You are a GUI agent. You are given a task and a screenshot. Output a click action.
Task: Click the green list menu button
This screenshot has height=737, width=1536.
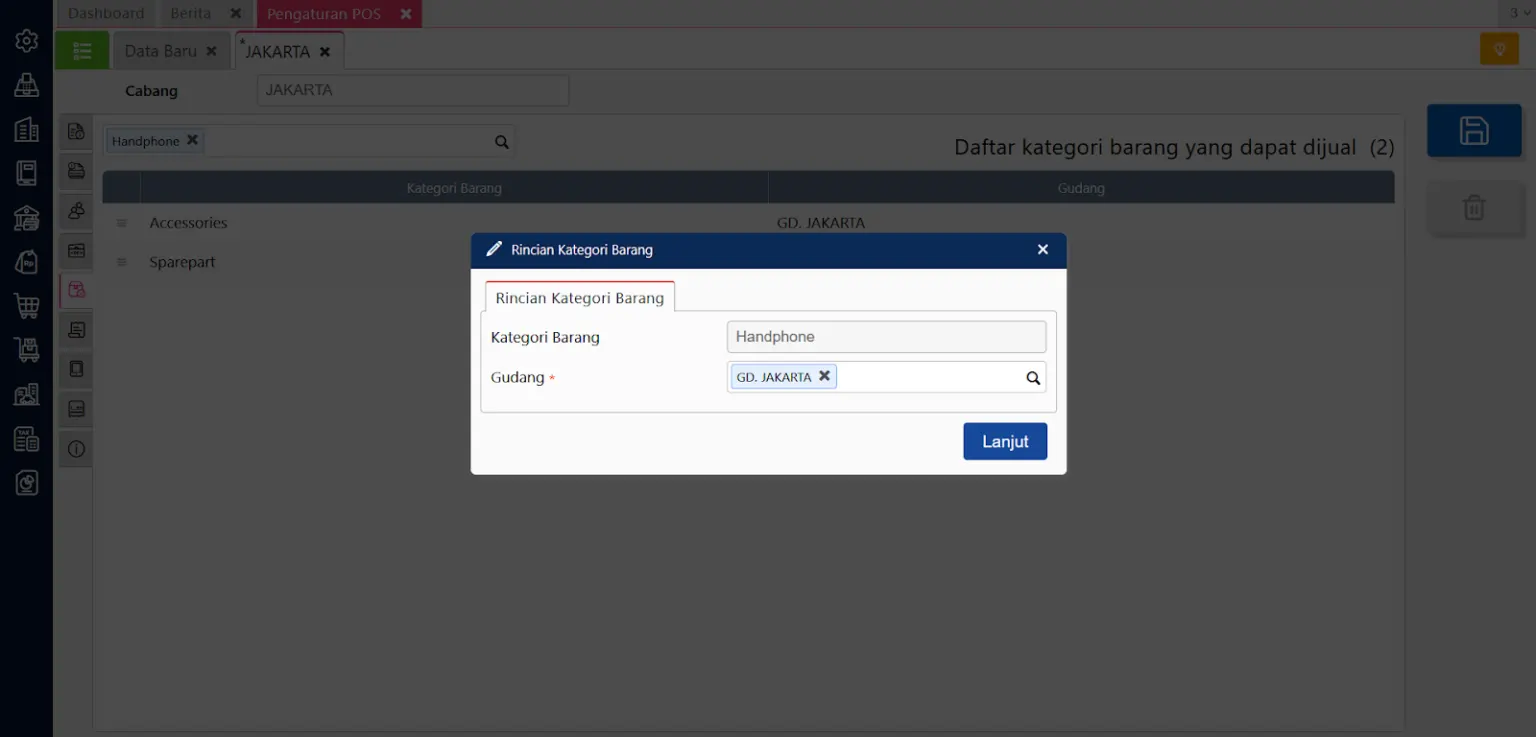point(82,50)
